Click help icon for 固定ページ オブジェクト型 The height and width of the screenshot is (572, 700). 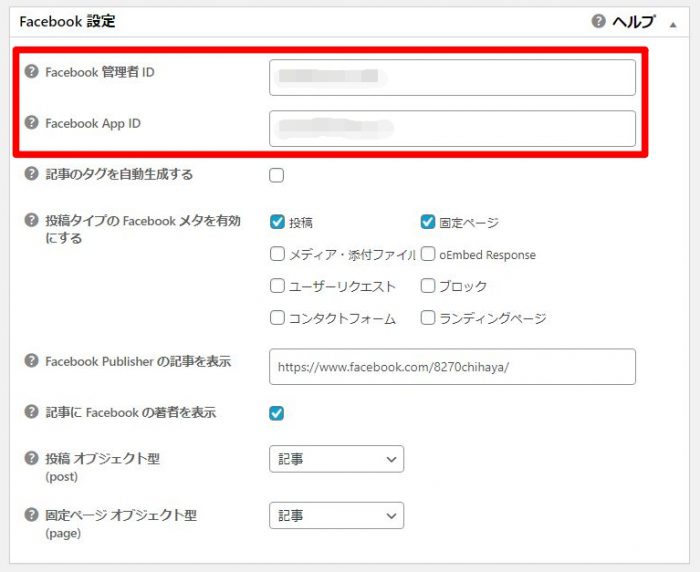(31, 515)
